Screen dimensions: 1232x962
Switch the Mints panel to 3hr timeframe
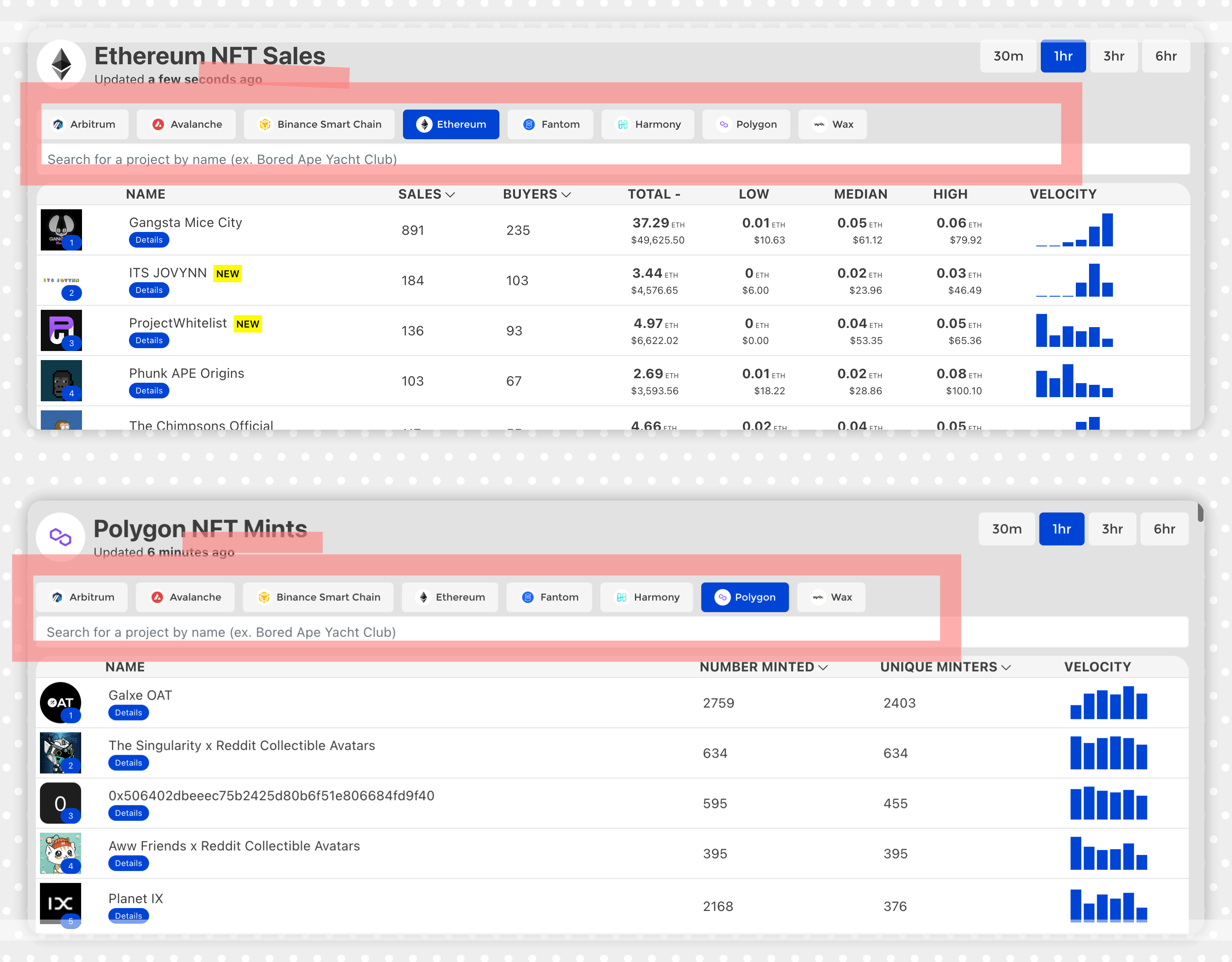pos(1113,529)
